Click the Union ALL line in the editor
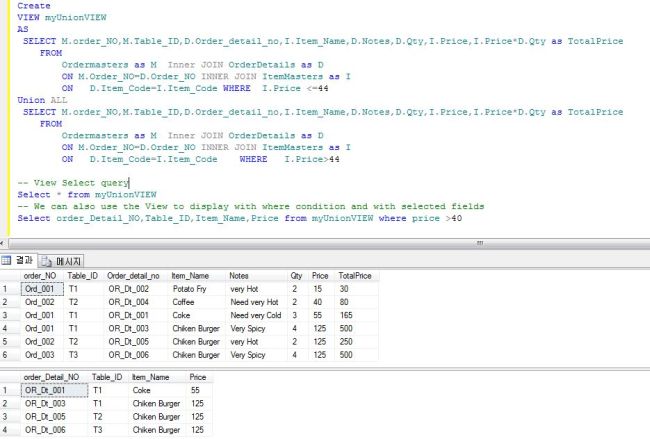Viewport: 650px width, 439px height. [x=42, y=100]
